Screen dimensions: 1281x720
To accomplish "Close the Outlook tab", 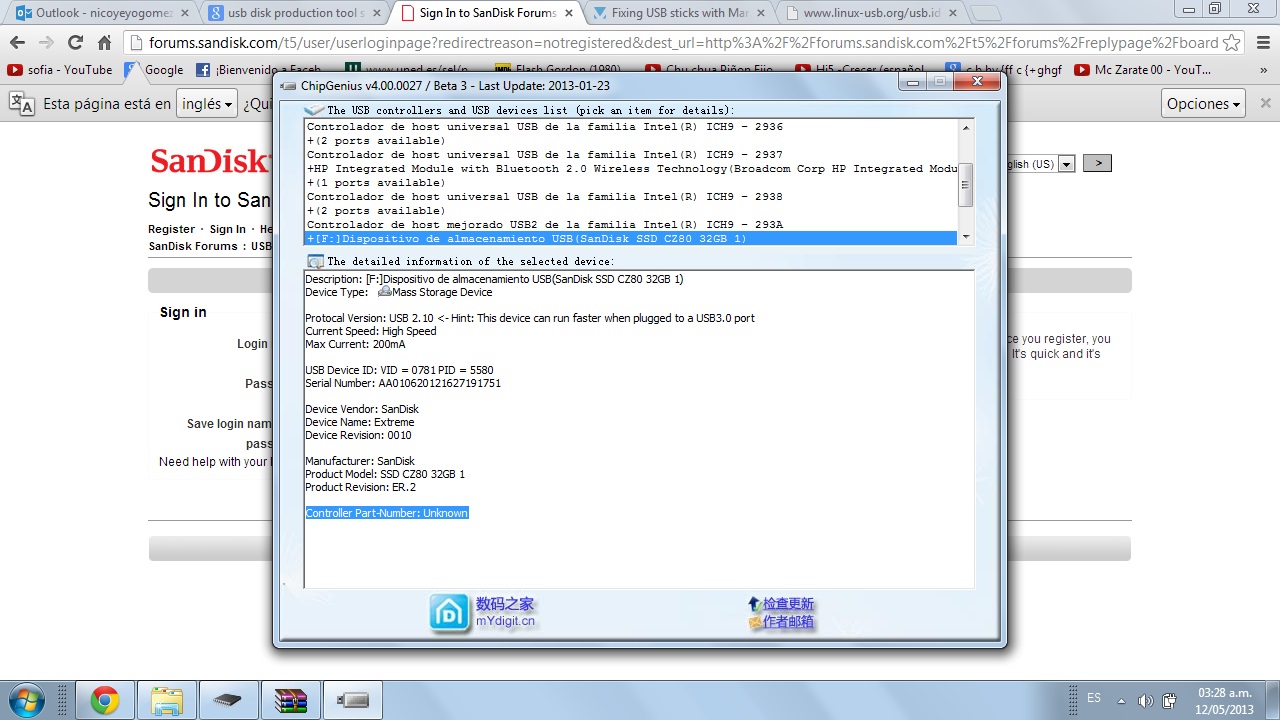I will tap(183, 13).
